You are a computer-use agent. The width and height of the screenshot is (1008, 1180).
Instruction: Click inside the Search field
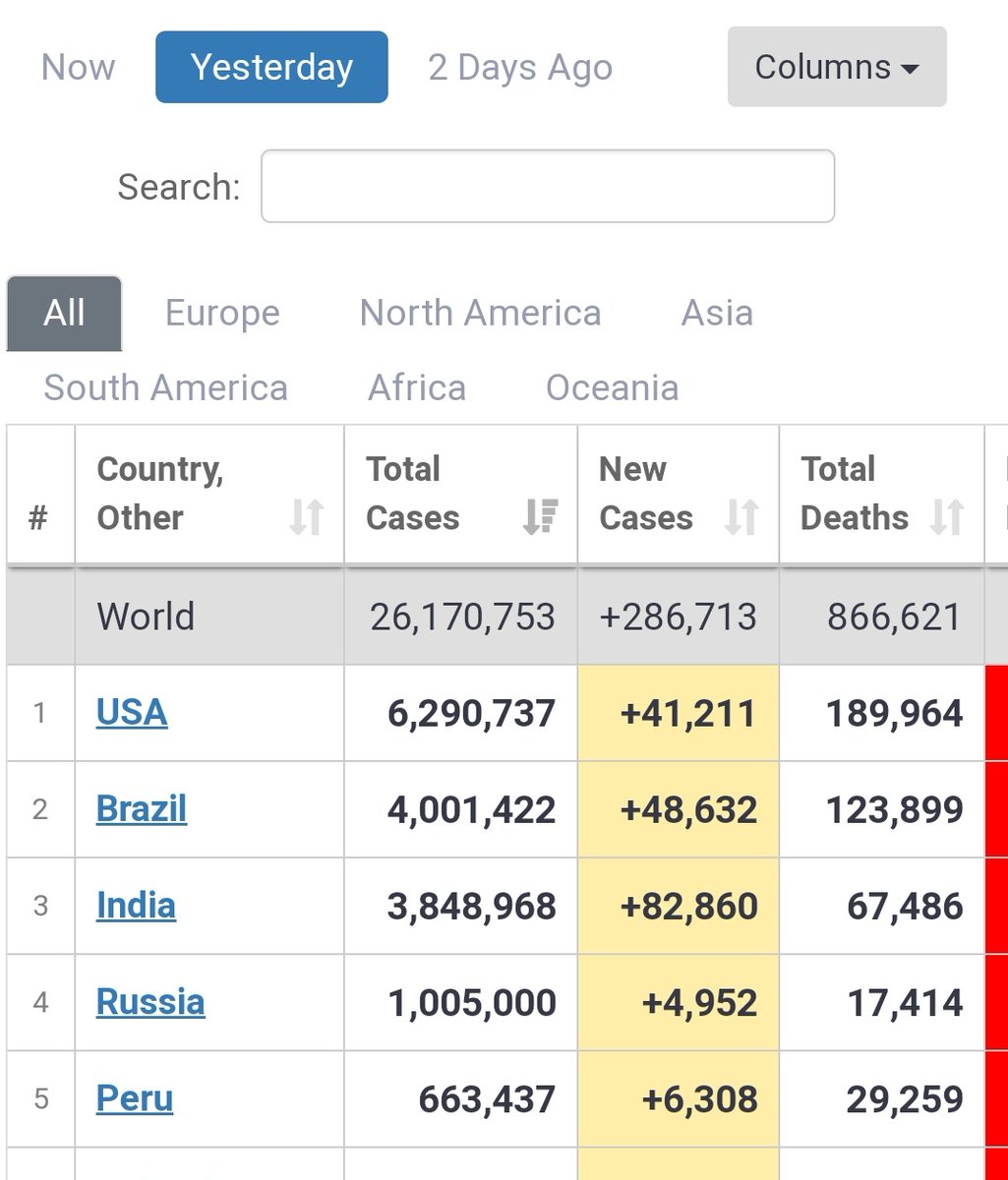[x=547, y=186]
